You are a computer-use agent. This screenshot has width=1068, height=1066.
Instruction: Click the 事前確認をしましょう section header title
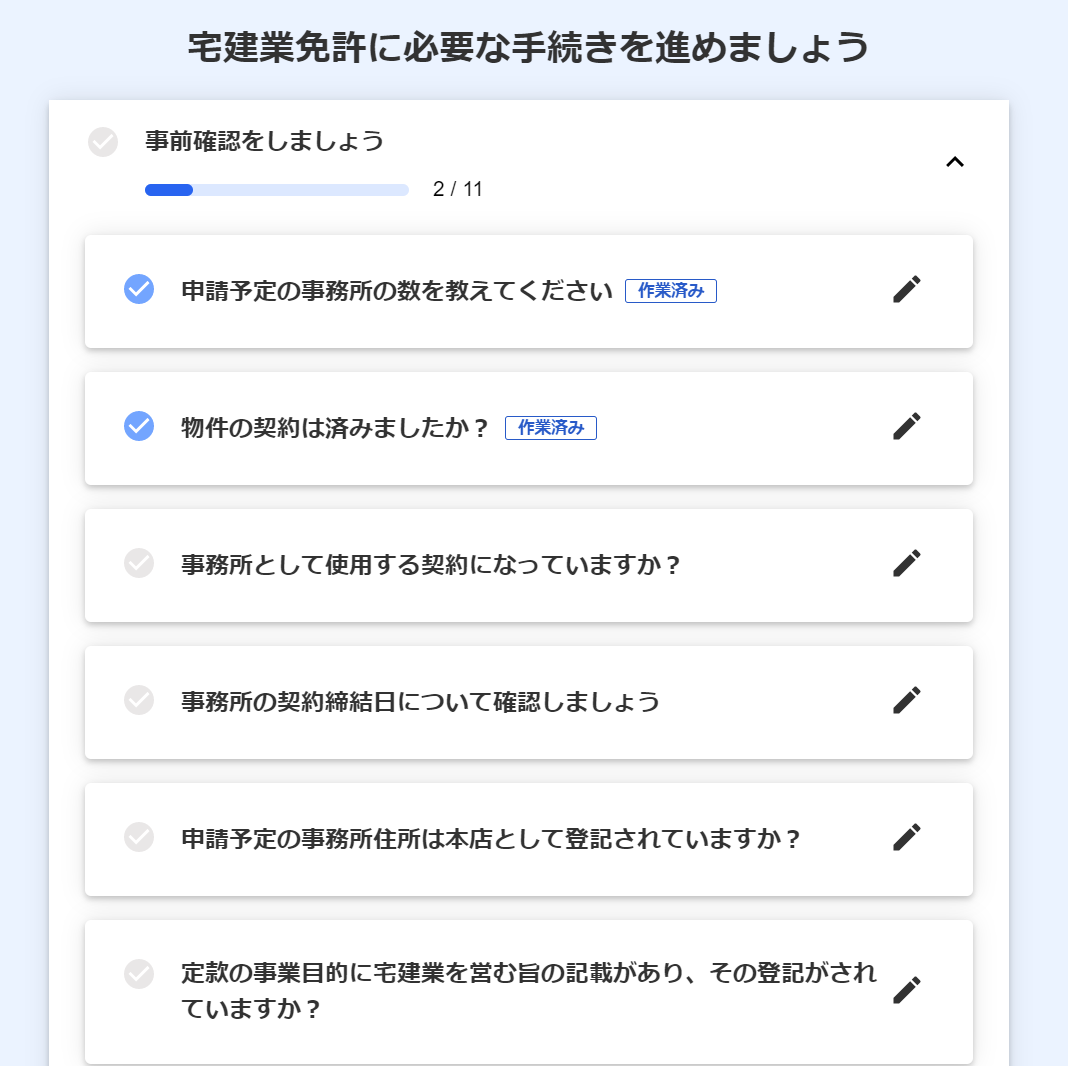[264, 141]
